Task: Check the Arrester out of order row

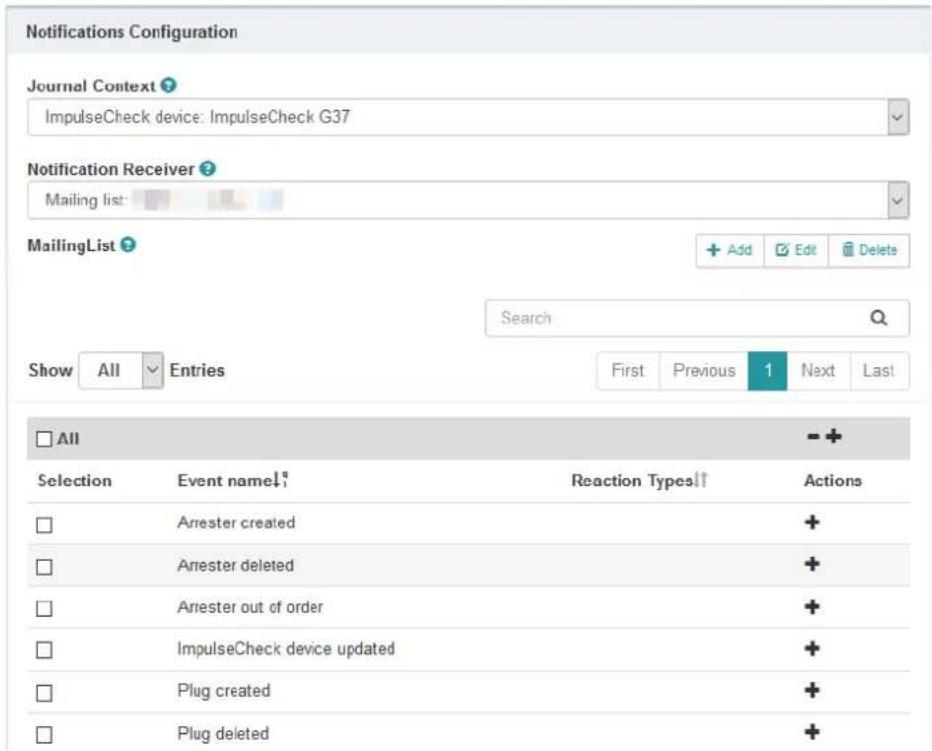Action: coord(45,609)
